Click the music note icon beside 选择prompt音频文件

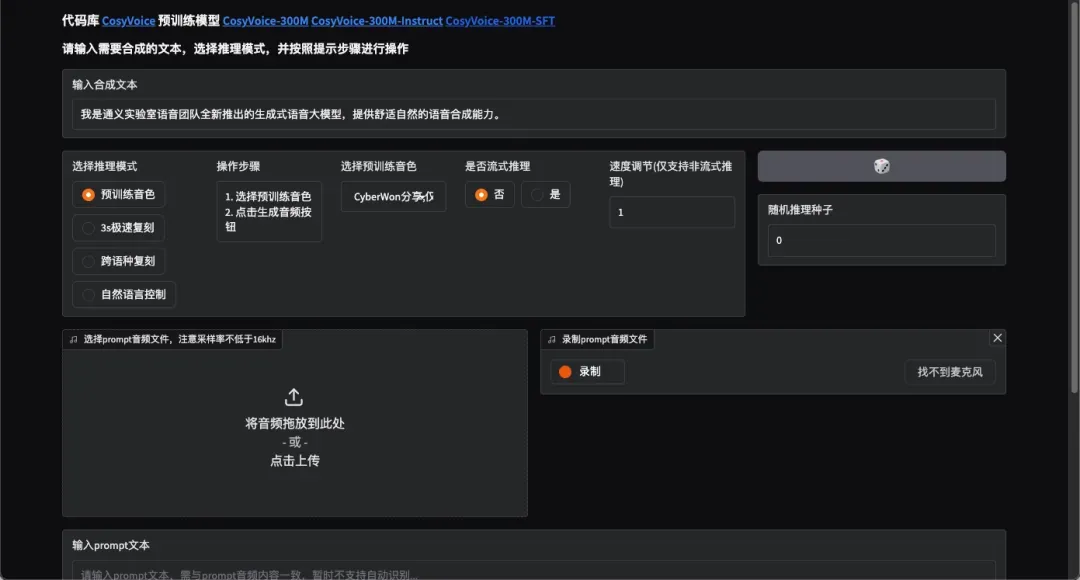(73, 340)
